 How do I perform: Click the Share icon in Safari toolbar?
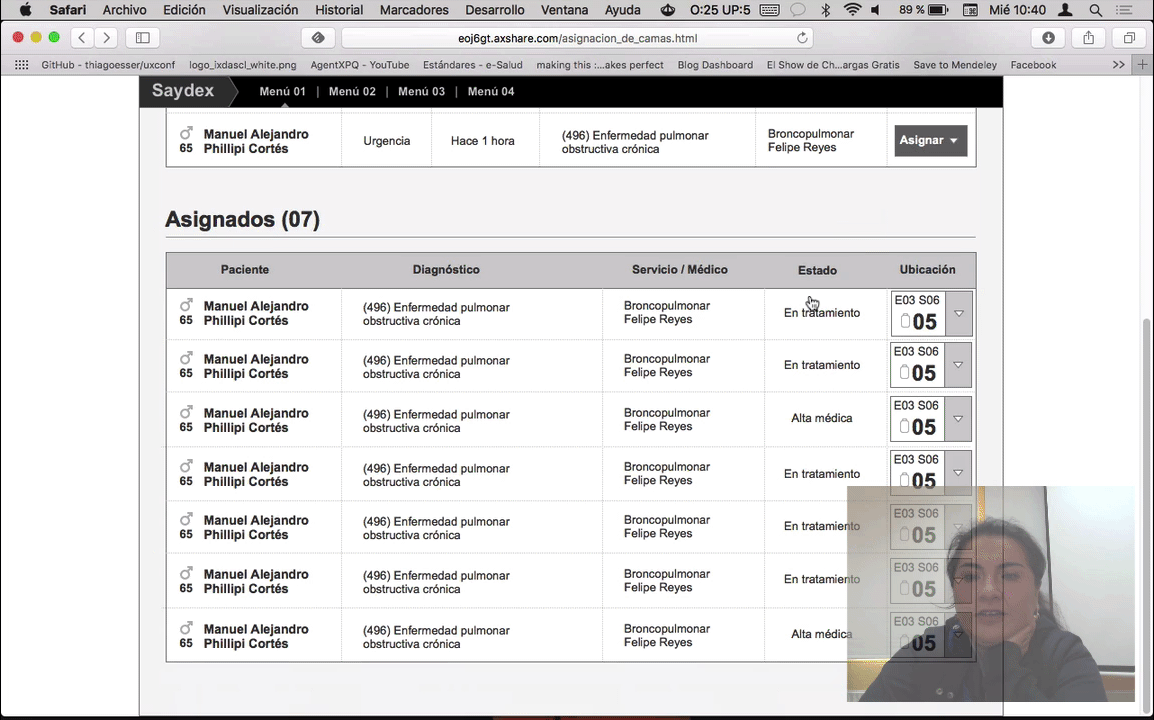[1088, 38]
